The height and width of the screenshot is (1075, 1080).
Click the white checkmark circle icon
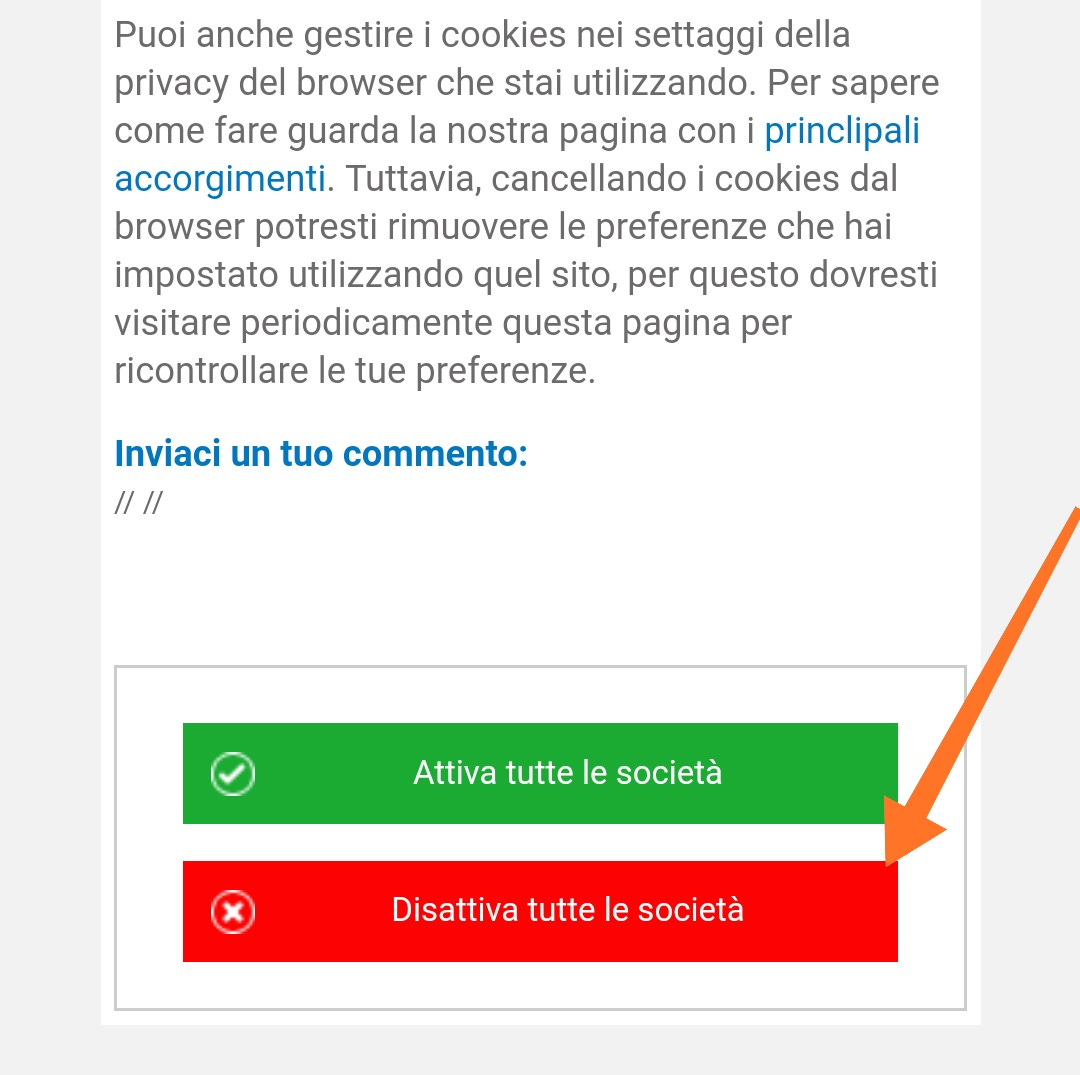click(x=233, y=773)
